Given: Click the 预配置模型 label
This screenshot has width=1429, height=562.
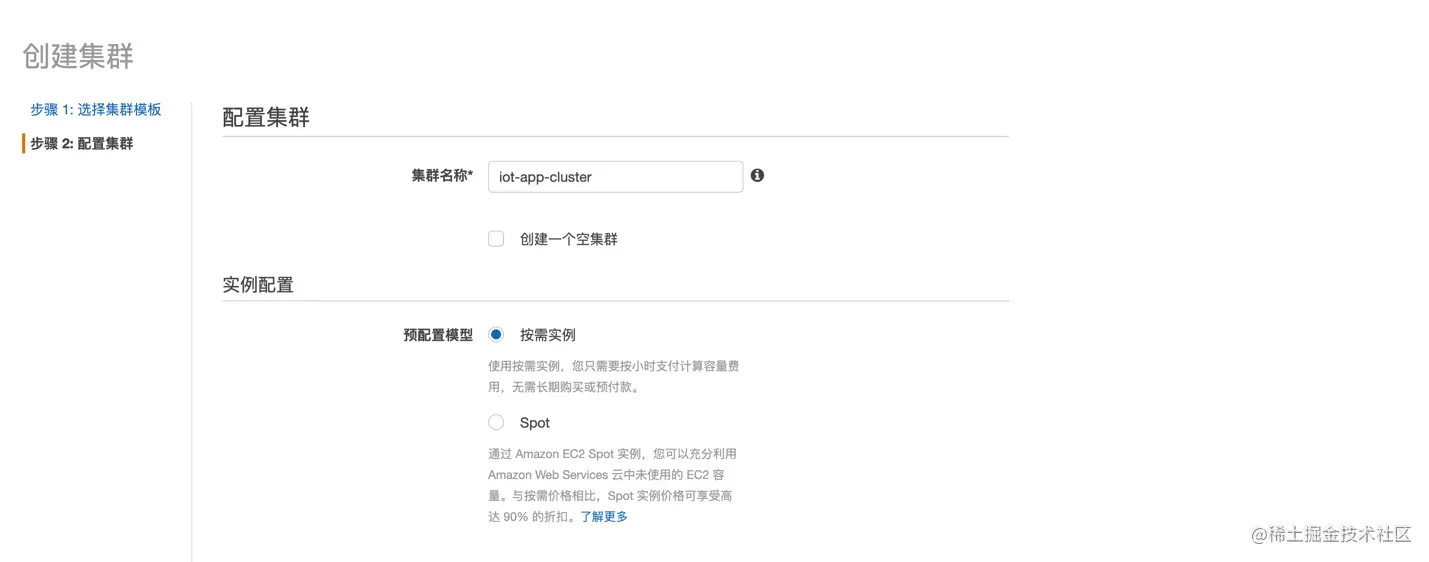Looking at the screenshot, I should pyautogui.click(x=438, y=336).
